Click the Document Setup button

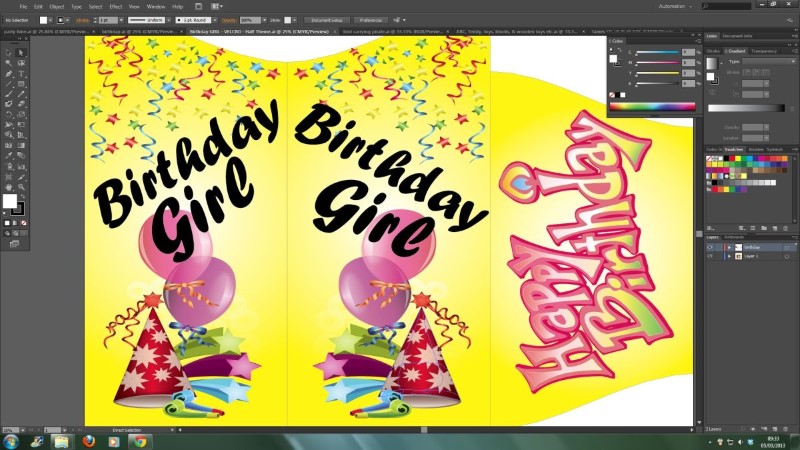(326, 19)
